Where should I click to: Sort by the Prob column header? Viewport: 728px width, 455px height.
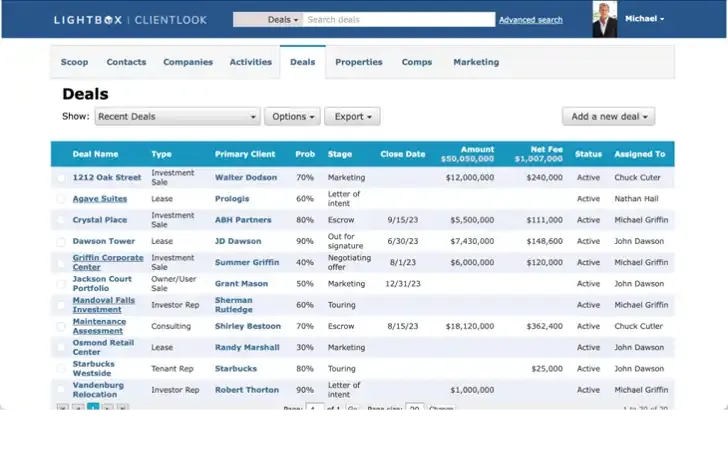pyautogui.click(x=305, y=154)
